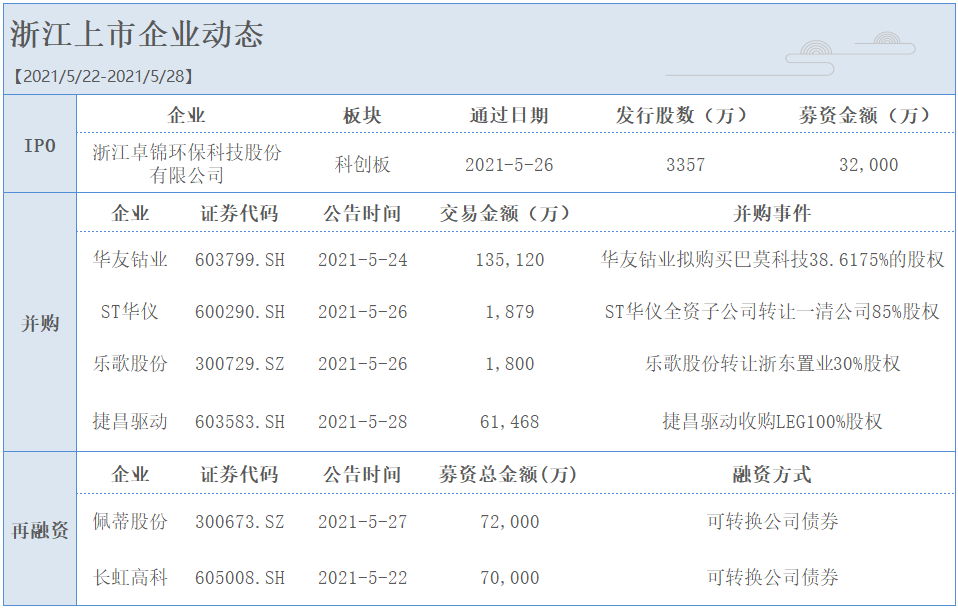Click the 通过日期 column header

[508, 115]
